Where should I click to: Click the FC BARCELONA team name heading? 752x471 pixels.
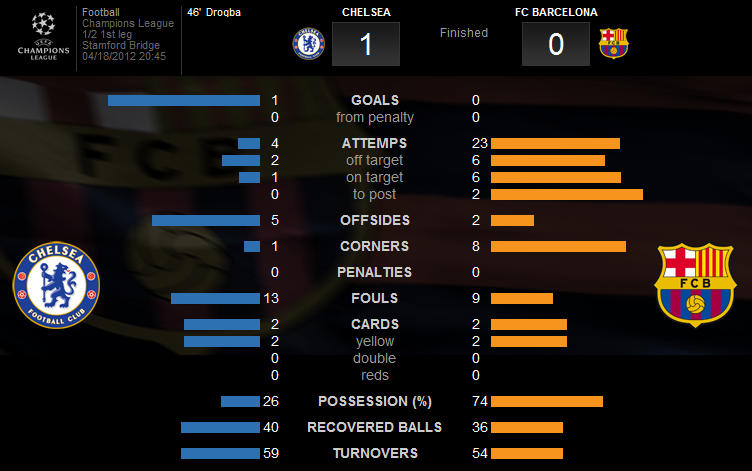556,12
